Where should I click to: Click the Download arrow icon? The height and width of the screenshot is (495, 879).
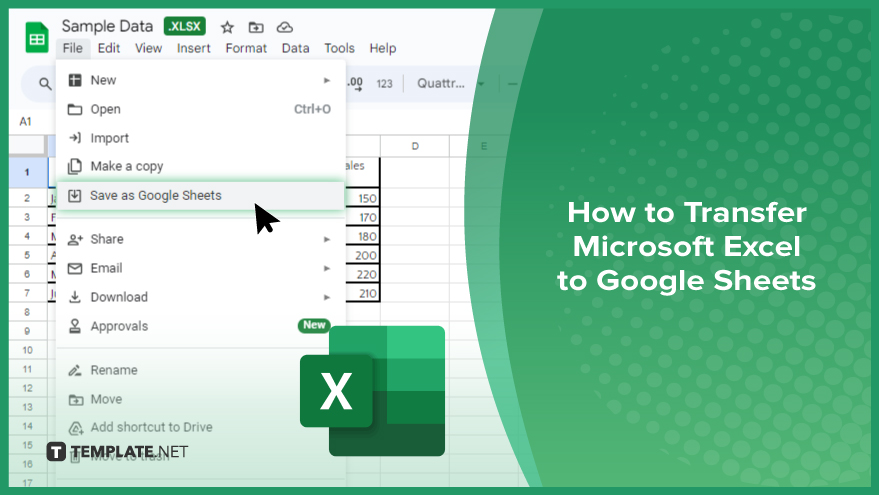coord(75,297)
